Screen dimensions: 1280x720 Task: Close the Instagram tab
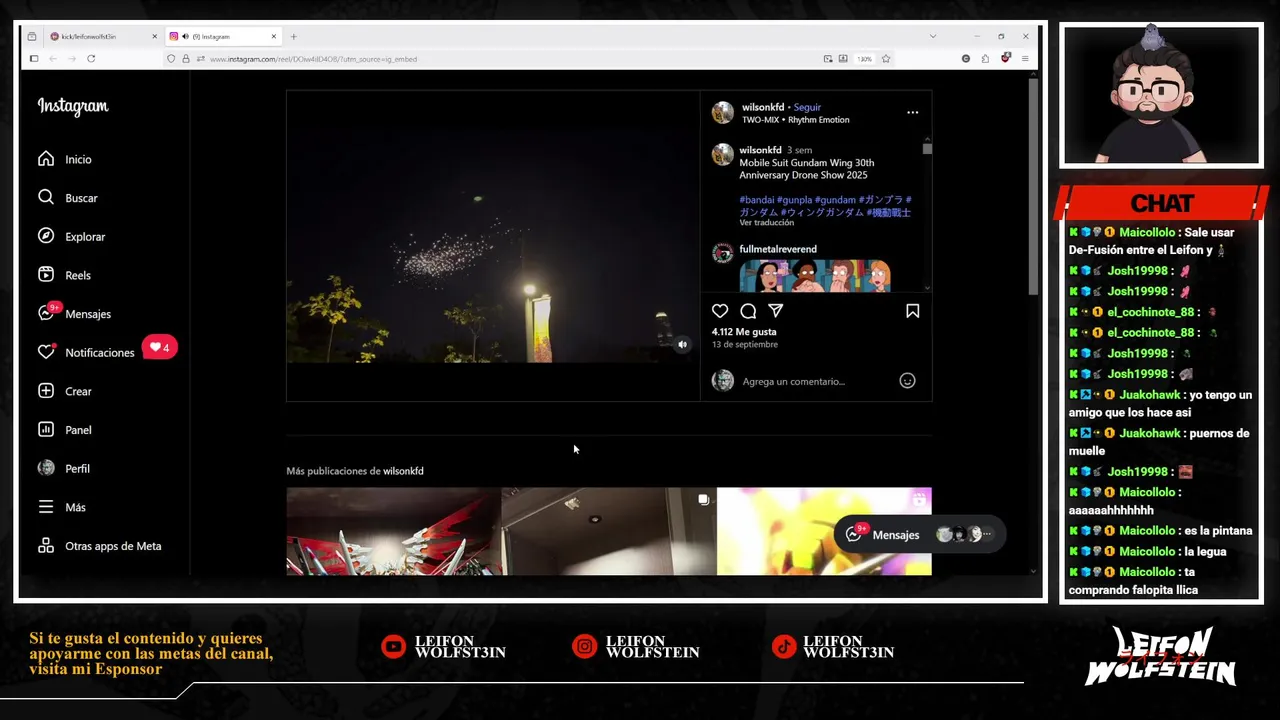point(274,36)
